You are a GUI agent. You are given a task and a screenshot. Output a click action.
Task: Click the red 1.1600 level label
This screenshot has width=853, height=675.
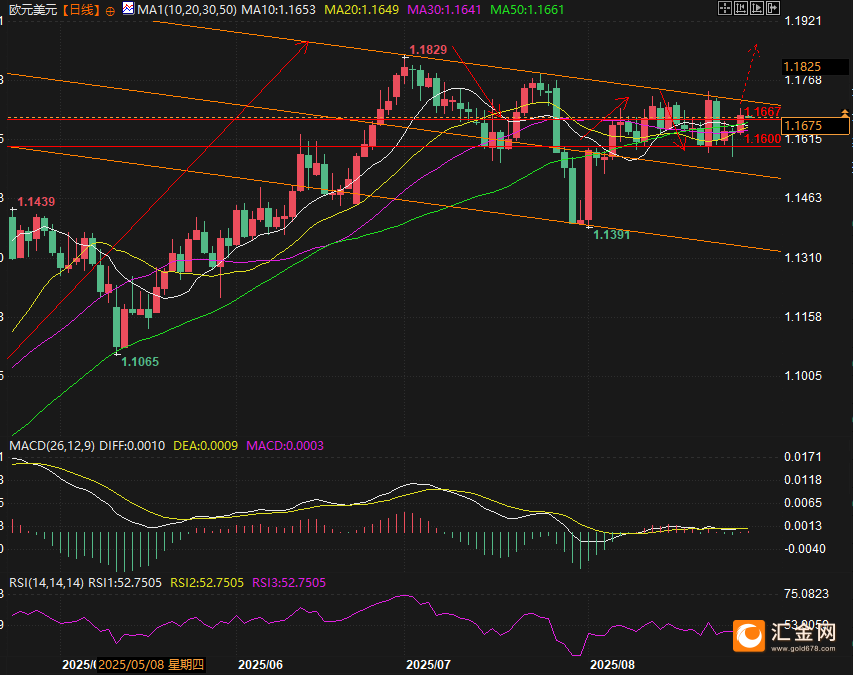point(763,139)
